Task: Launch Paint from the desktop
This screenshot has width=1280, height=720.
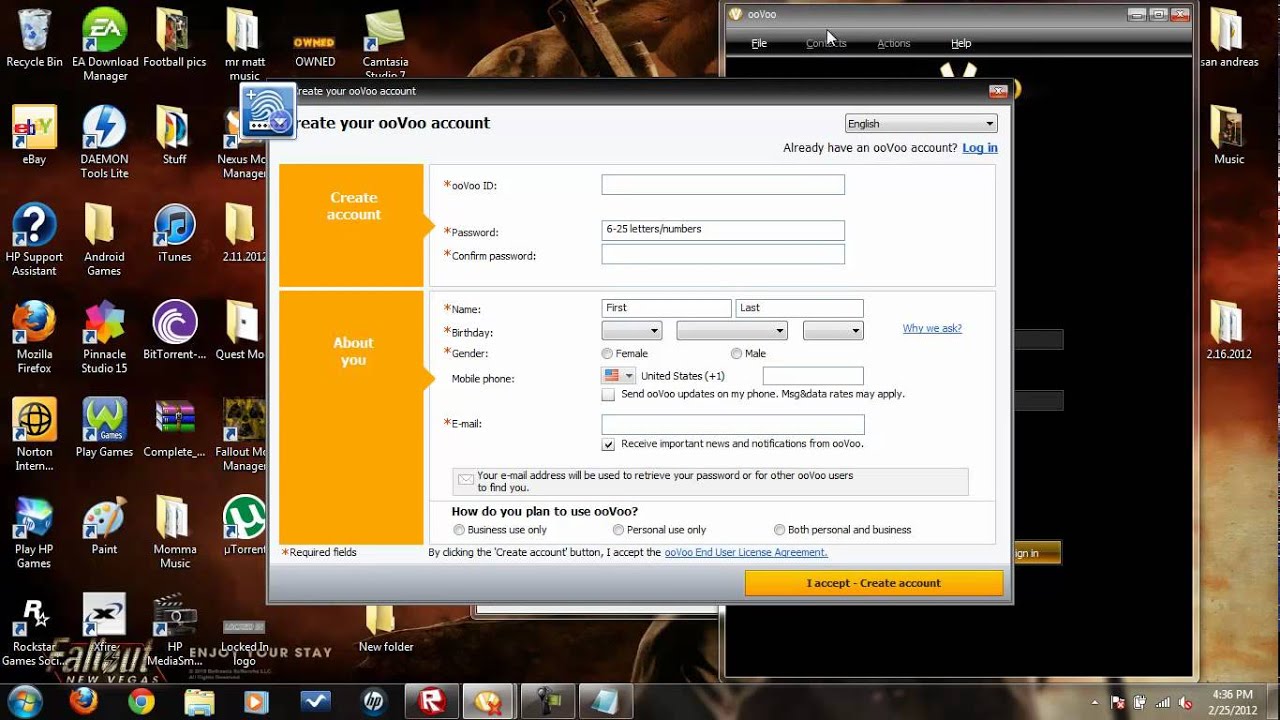Action: 104,525
